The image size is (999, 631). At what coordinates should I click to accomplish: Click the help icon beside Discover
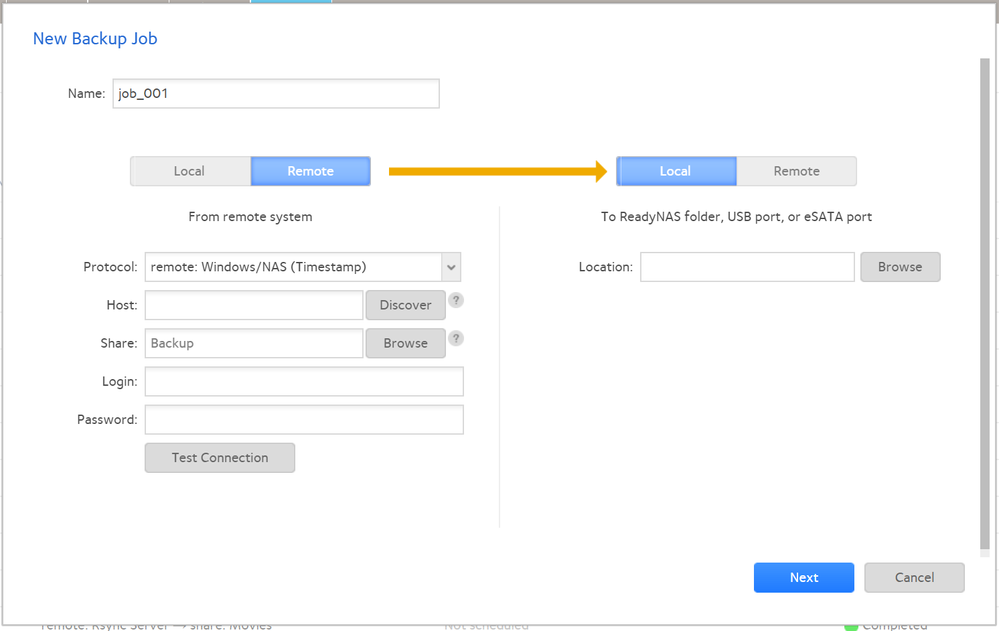point(456,300)
